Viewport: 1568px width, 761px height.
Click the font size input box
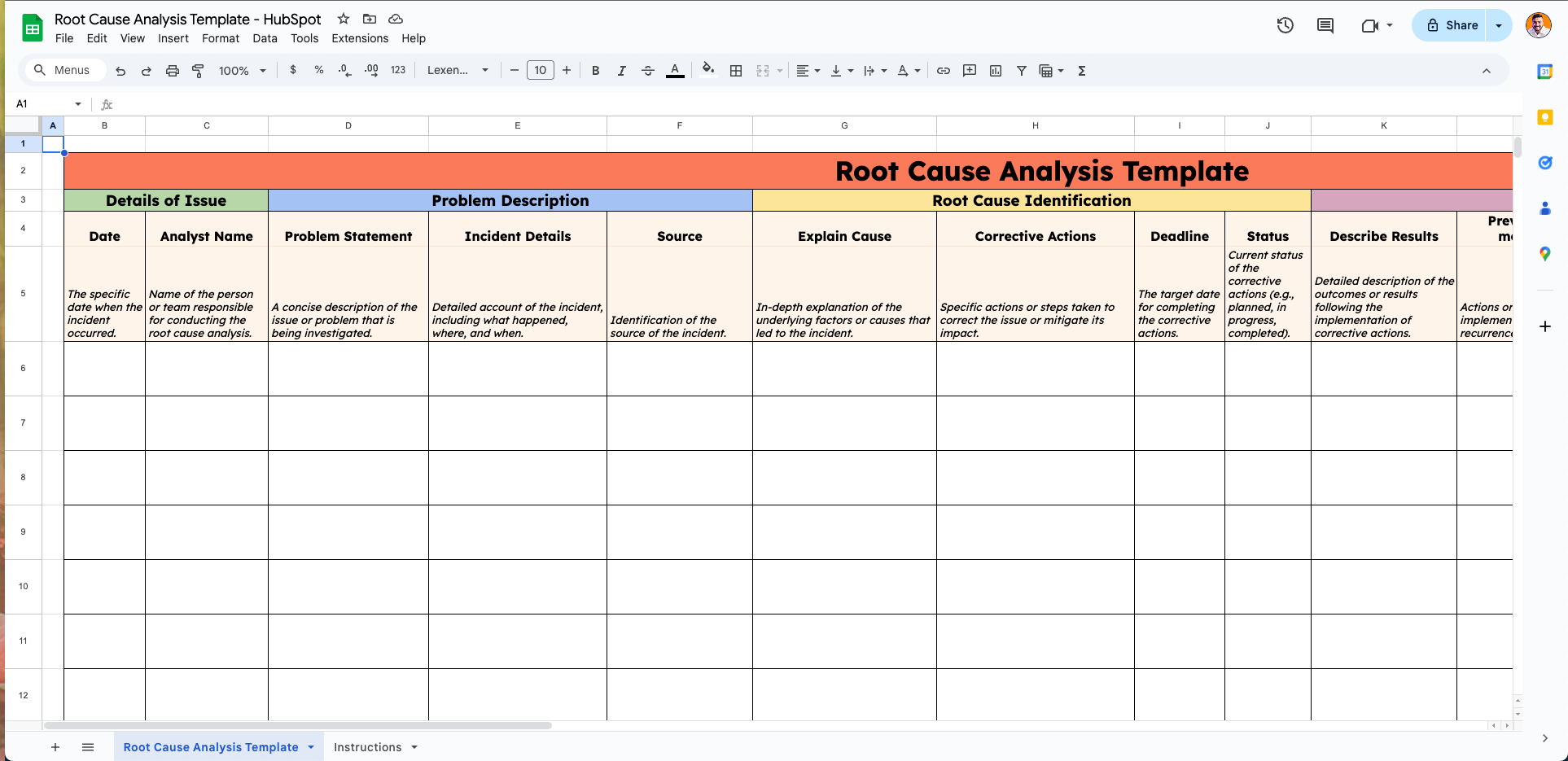[x=541, y=71]
